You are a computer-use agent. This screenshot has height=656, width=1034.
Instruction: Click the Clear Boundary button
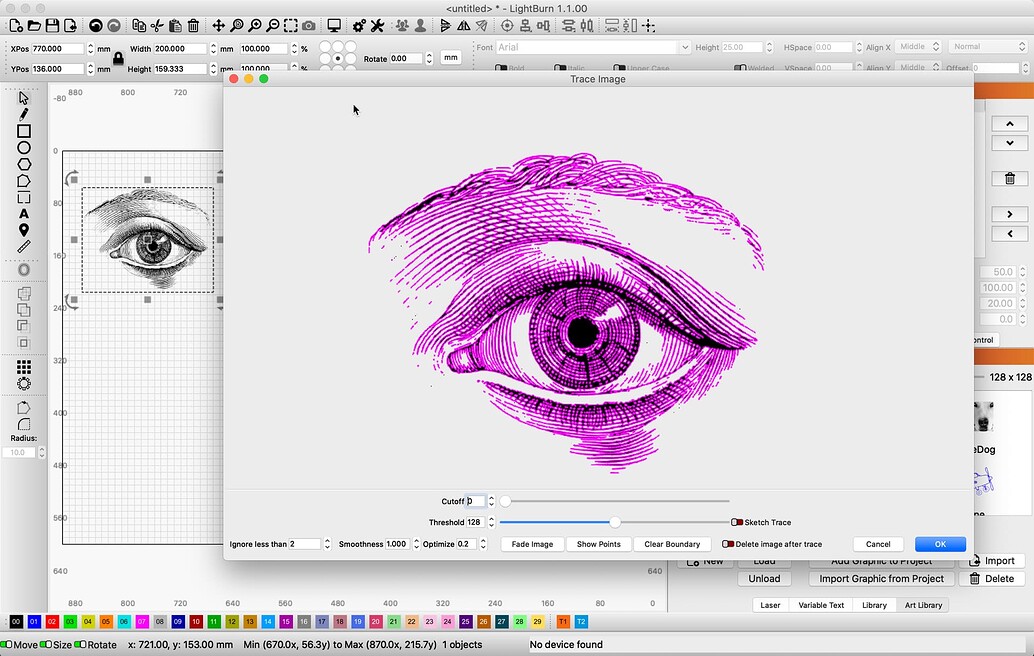672,544
